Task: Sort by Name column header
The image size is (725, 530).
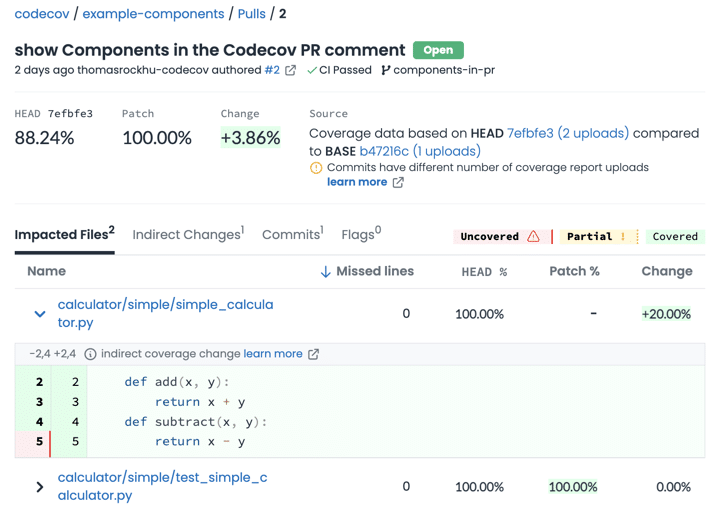Action: pos(46,271)
